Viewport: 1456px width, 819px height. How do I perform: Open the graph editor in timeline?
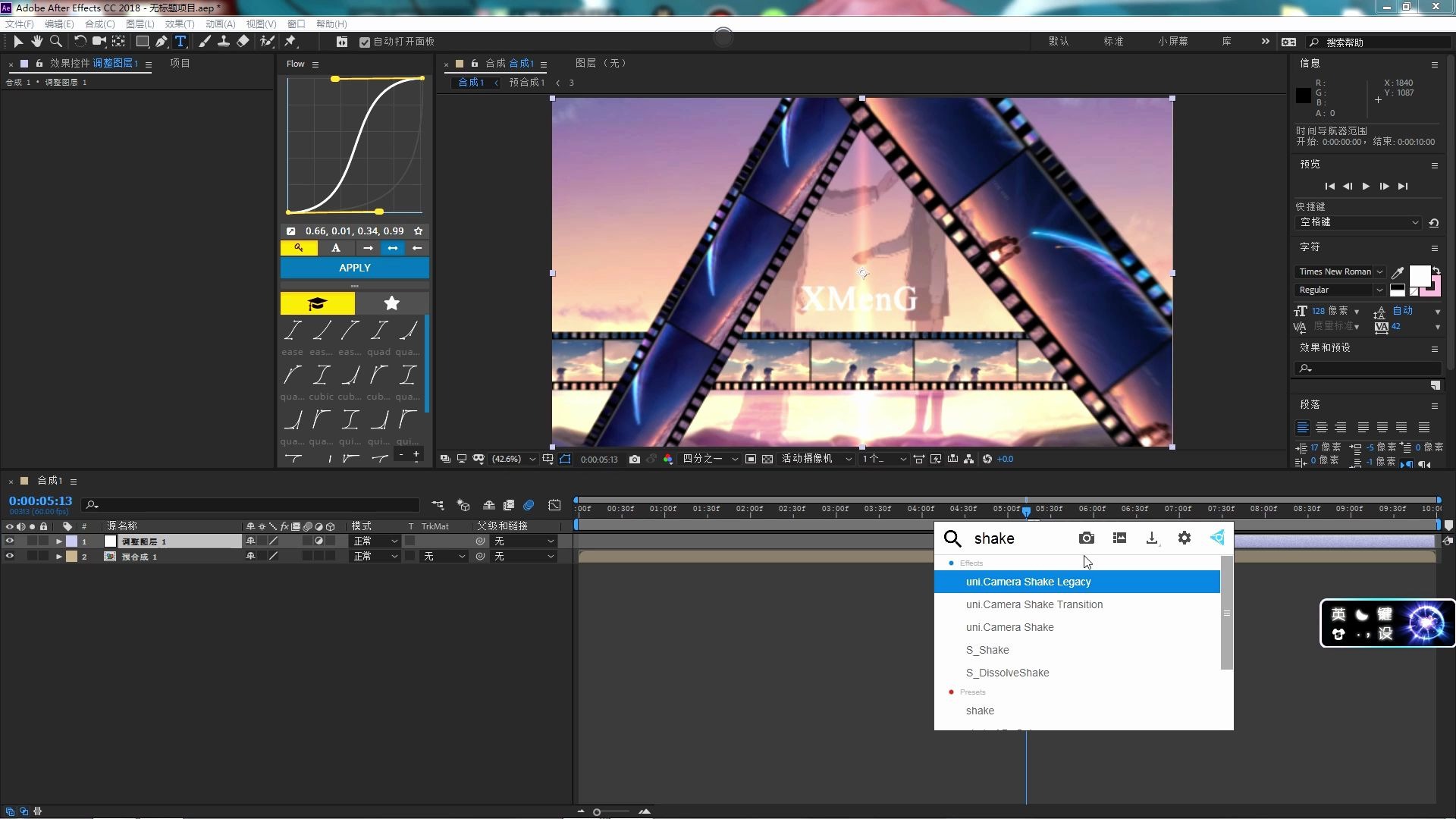[x=554, y=505]
